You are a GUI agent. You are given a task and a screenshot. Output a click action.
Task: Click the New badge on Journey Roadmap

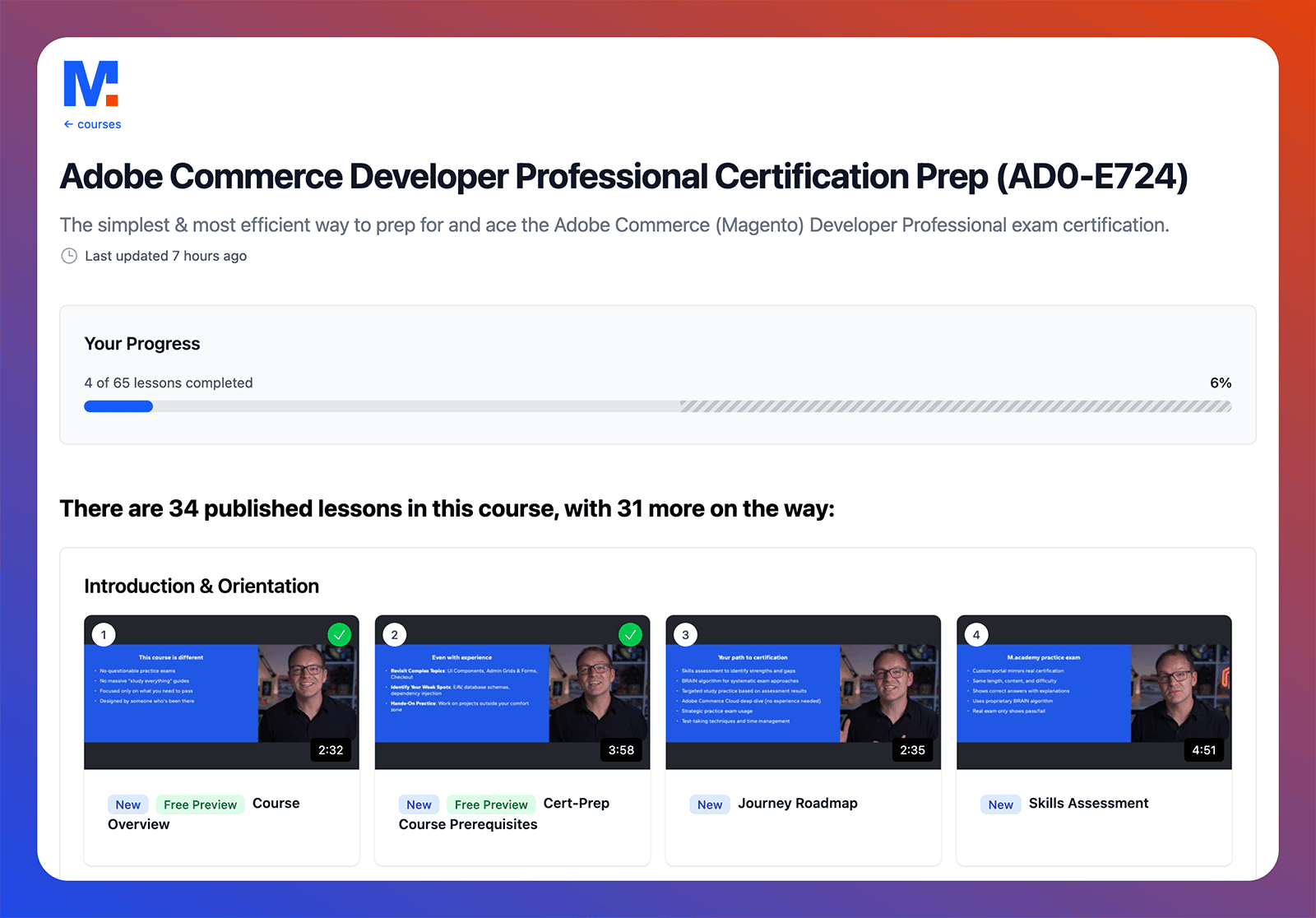pos(710,804)
